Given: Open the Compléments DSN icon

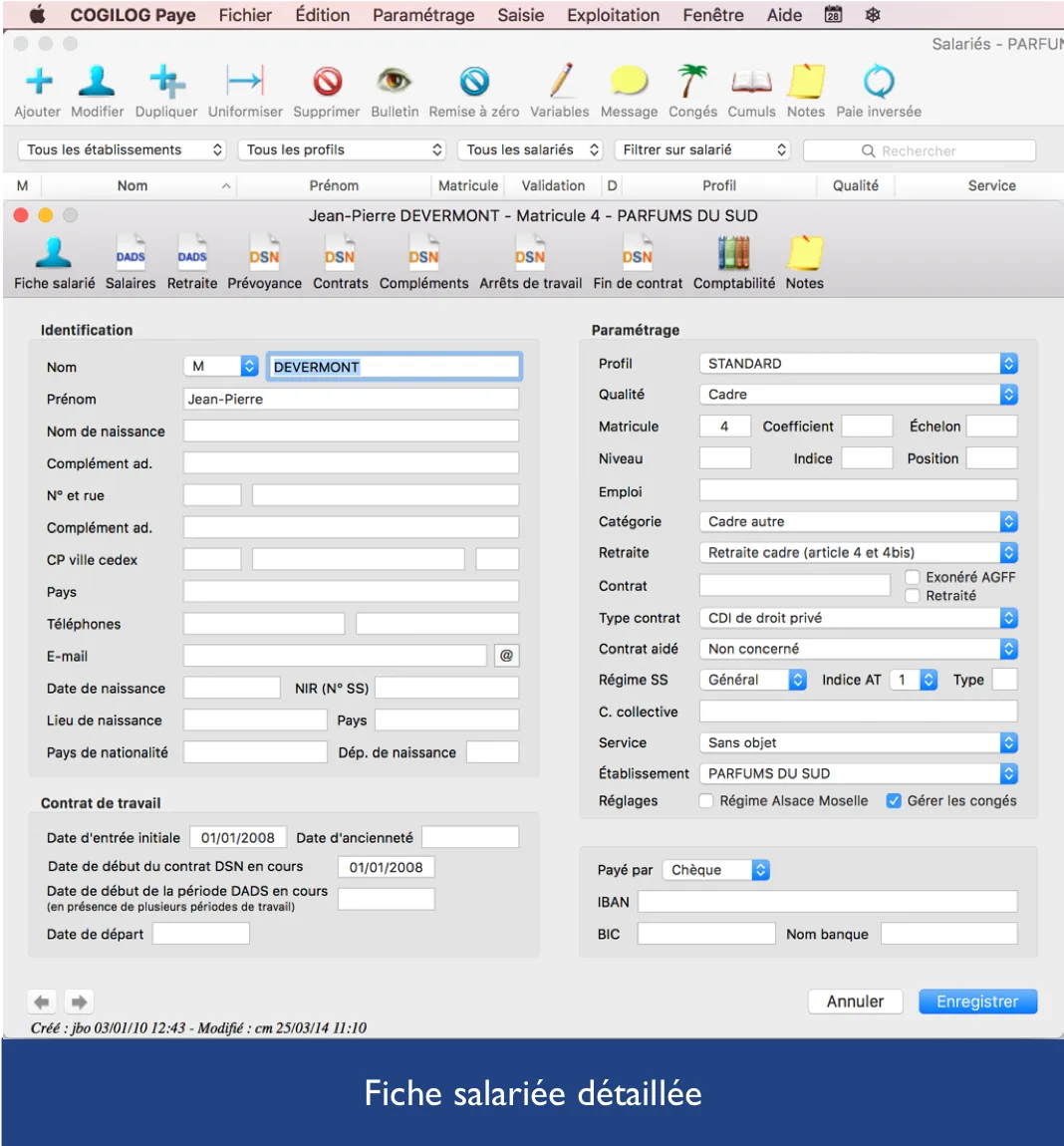Looking at the screenshot, I should click(x=423, y=253).
